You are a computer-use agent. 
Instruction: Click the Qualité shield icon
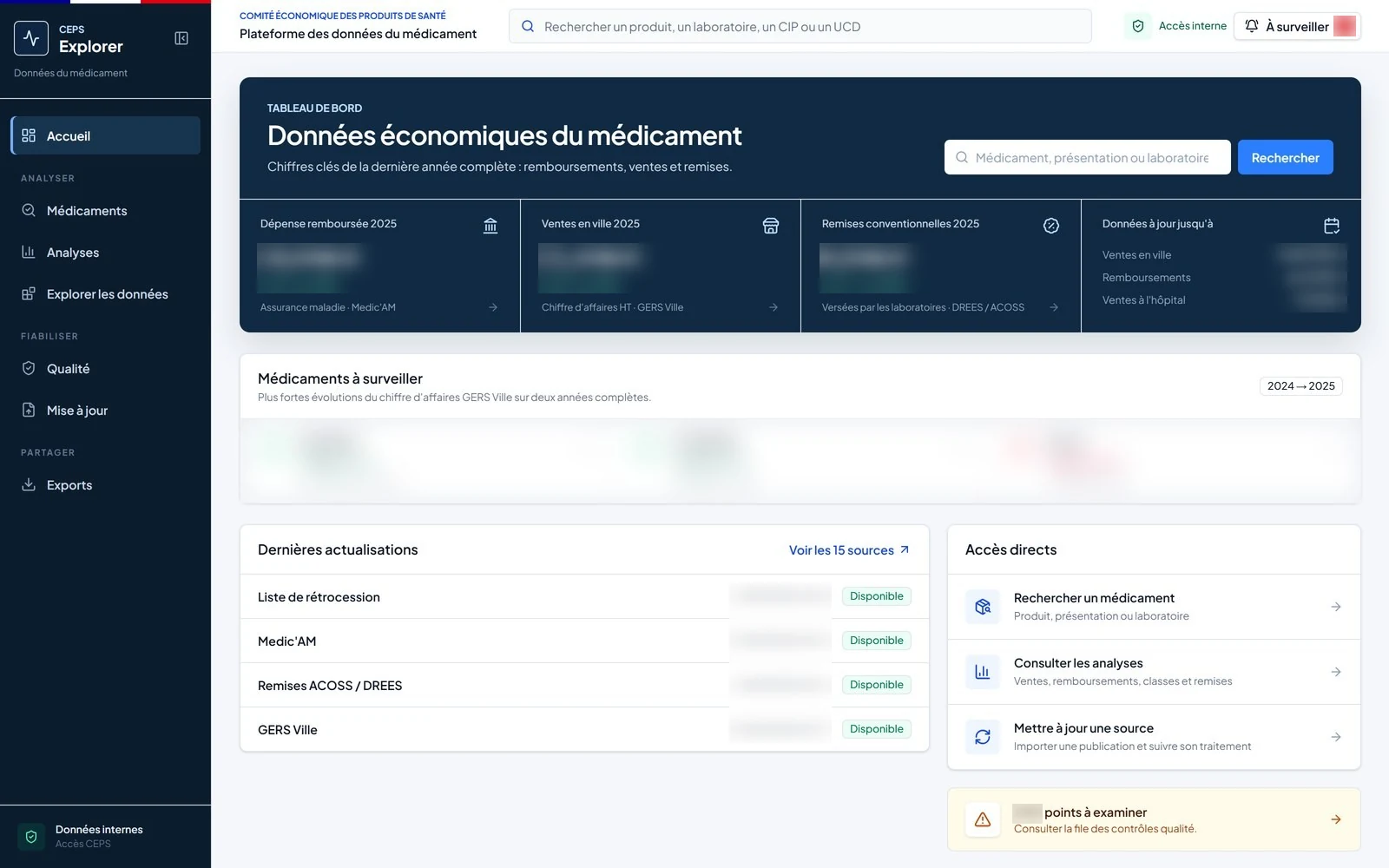pos(29,369)
